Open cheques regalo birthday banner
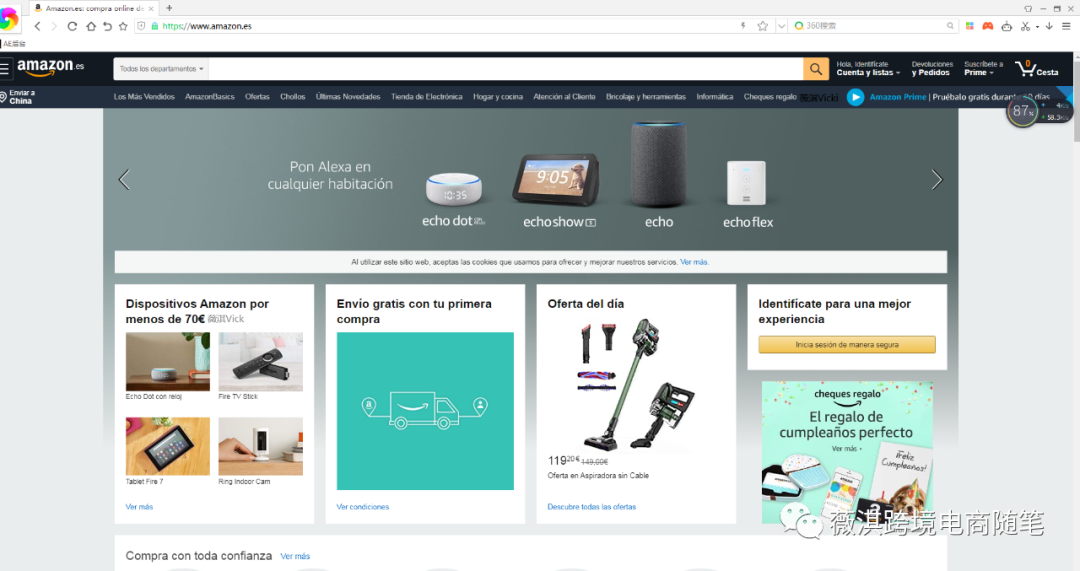Screen dimensions: 1080x571 847,453
